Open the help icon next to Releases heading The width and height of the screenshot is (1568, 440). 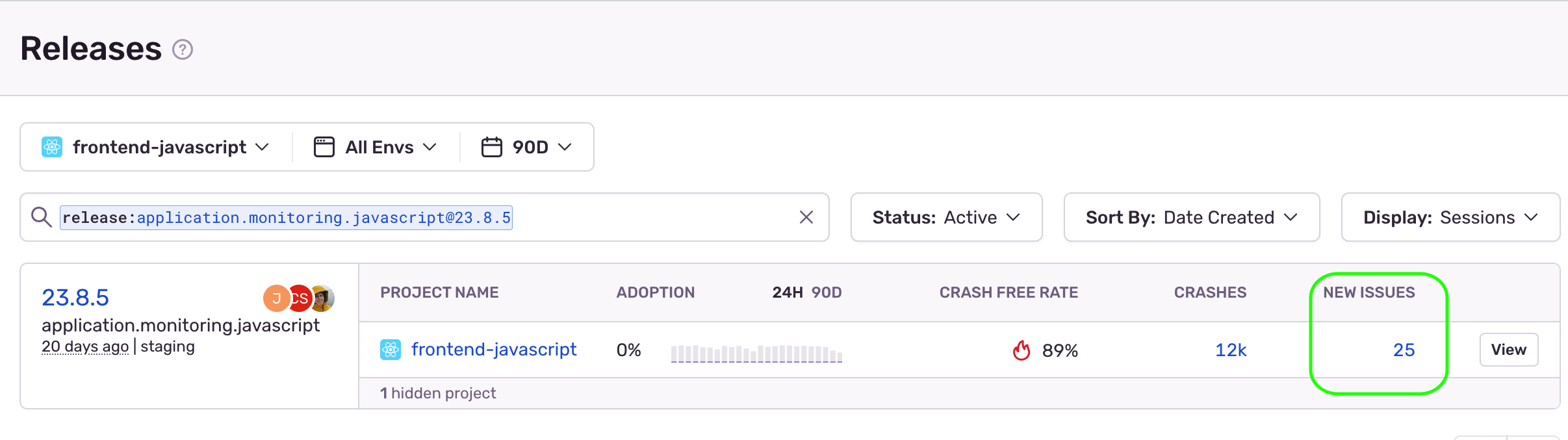click(183, 49)
